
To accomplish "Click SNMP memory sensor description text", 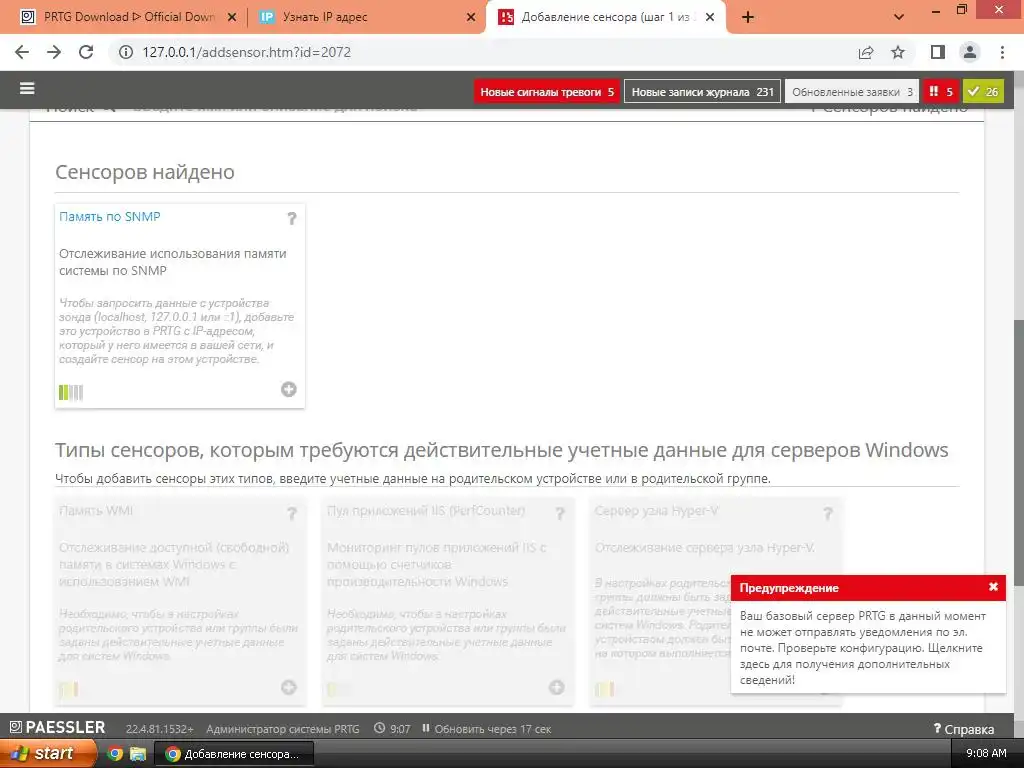I will tap(172, 262).
